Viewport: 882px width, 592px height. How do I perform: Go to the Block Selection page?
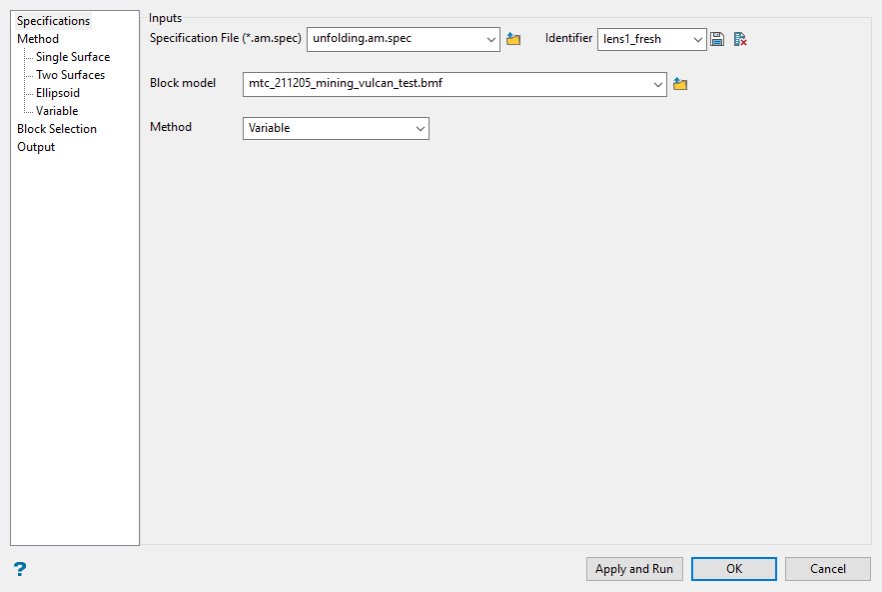pos(57,129)
